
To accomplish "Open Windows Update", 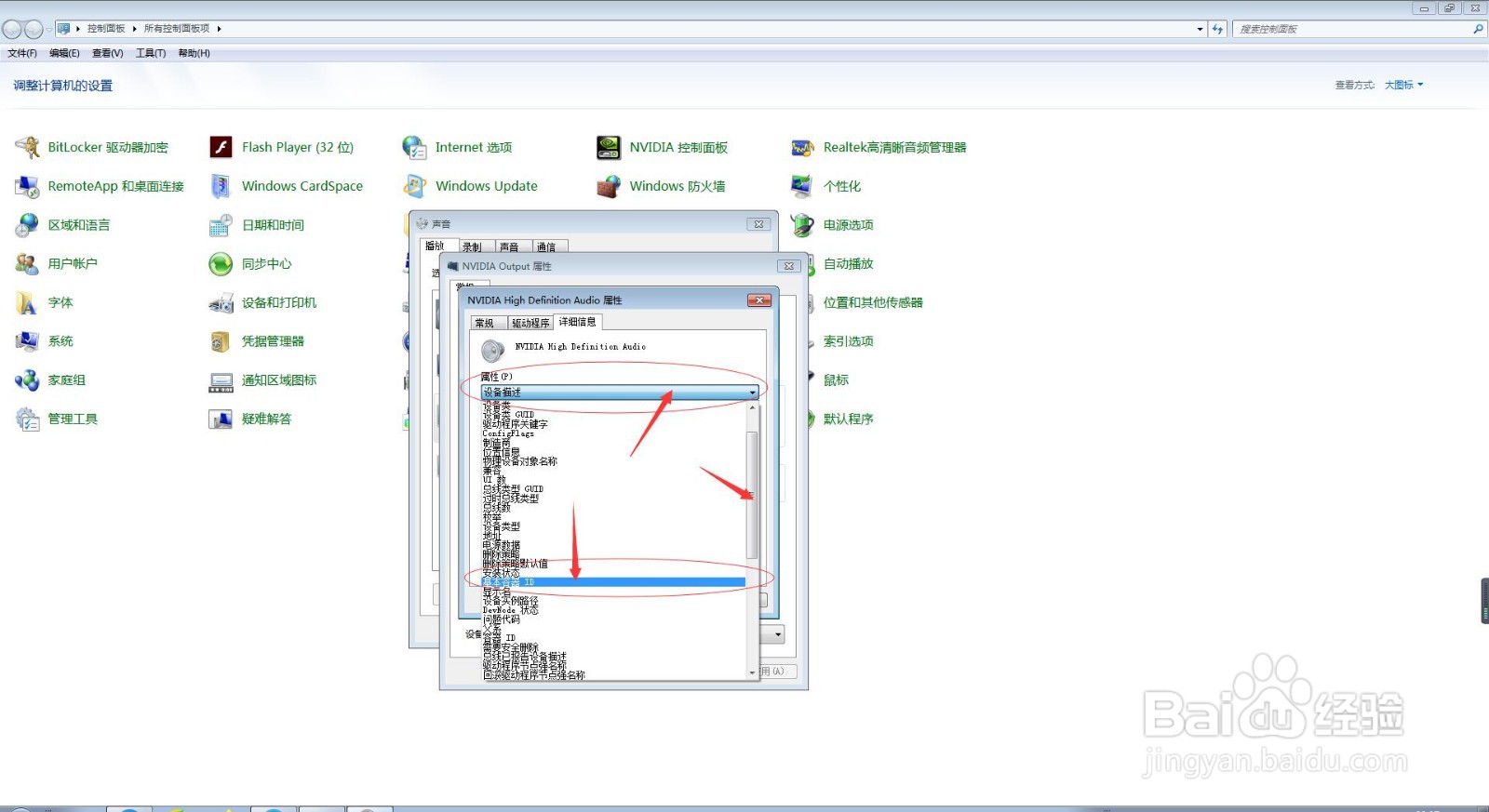I will (x=470, y=186).
